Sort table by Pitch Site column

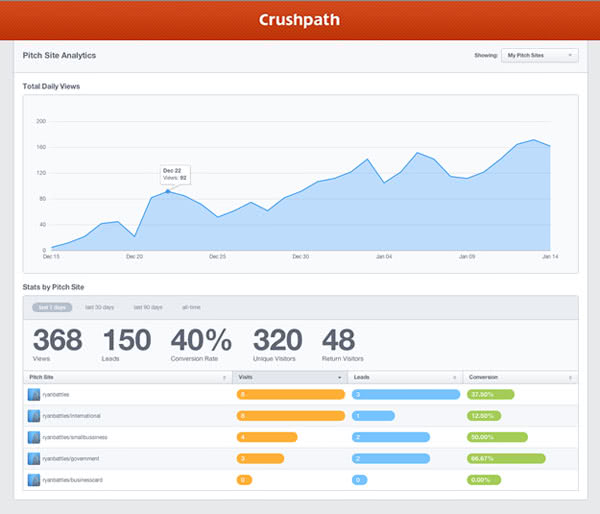pos(128,377)
